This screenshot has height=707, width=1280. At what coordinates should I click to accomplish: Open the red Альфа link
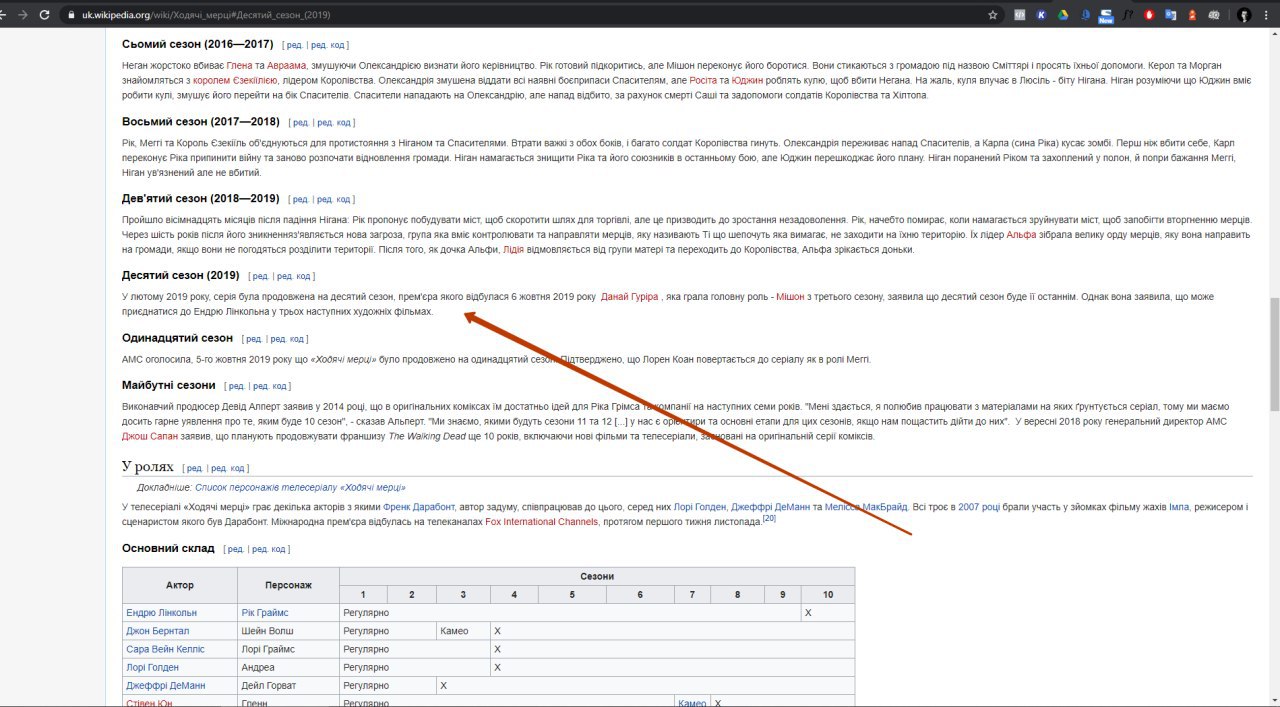point(1021,234)
